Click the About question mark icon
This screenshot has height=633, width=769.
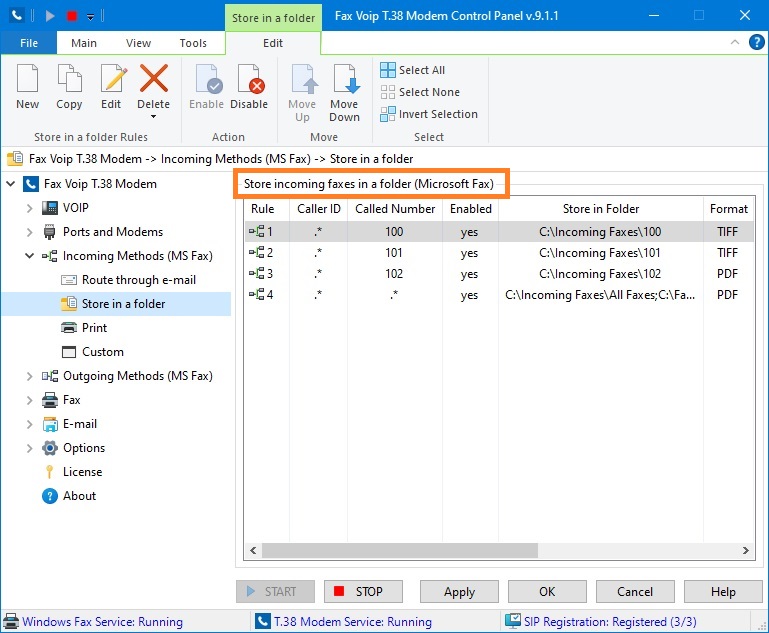click(50, 496)
